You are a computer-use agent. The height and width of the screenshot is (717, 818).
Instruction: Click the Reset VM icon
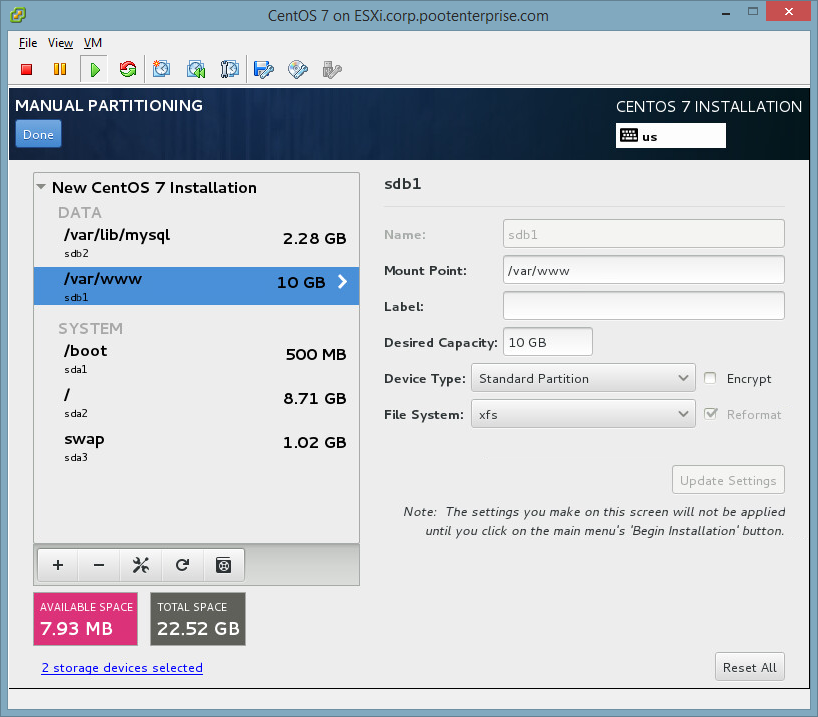pyautogui.click(x=128, y=69)
